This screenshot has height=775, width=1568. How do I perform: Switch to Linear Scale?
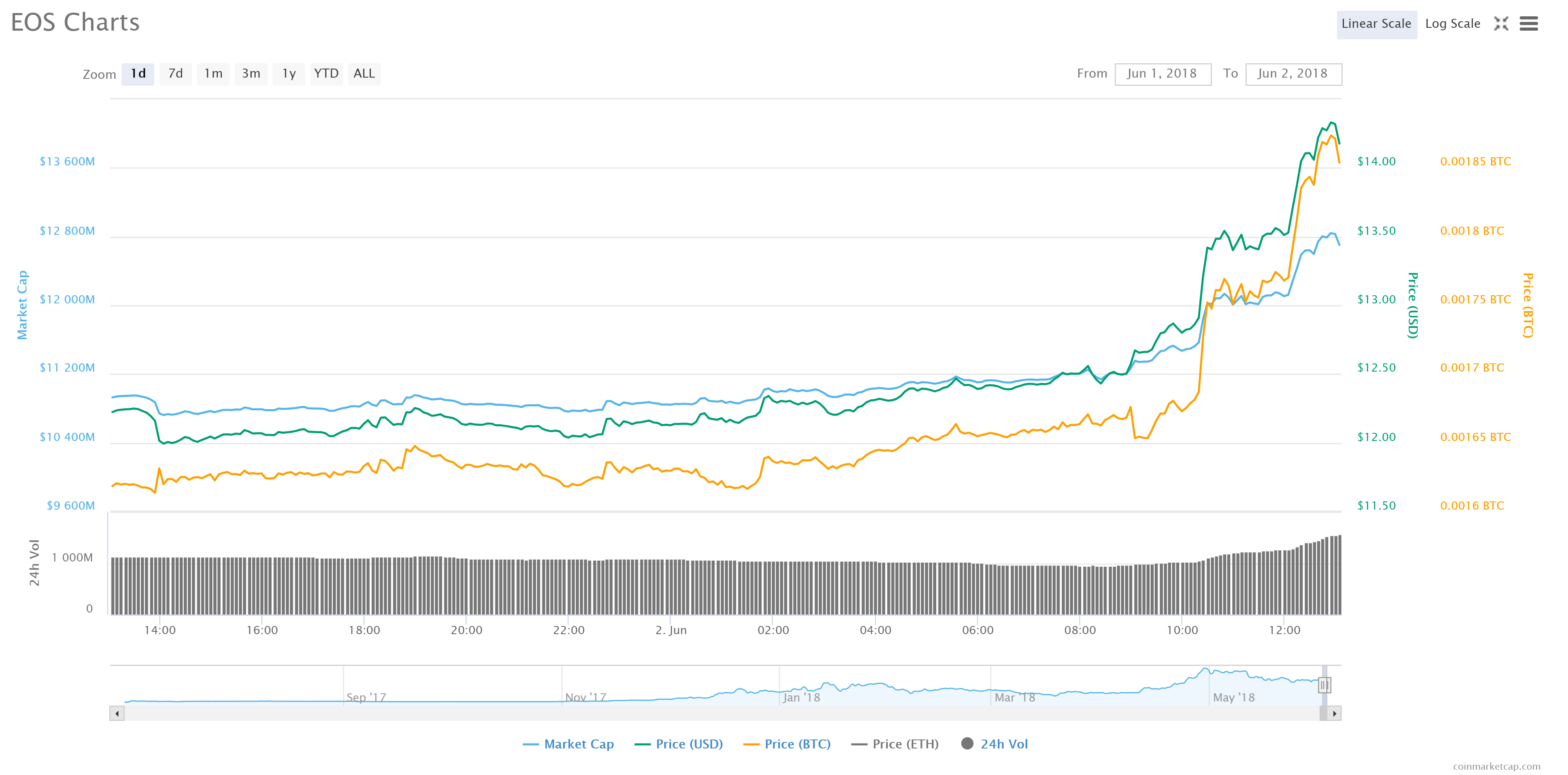[x=1376, y=24]
